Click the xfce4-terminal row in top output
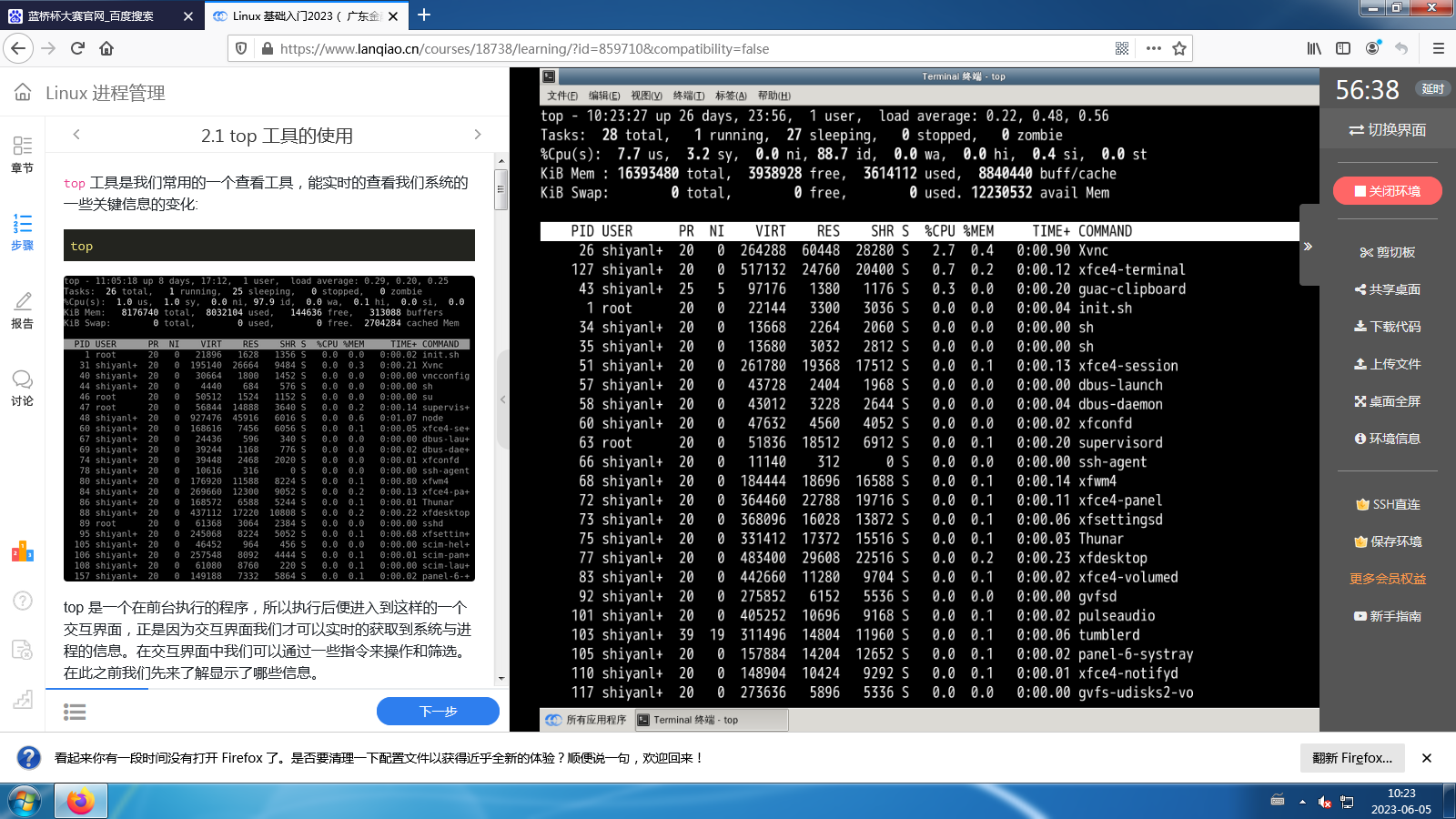Screen dimensions: 1456x819 pos(919,269)
